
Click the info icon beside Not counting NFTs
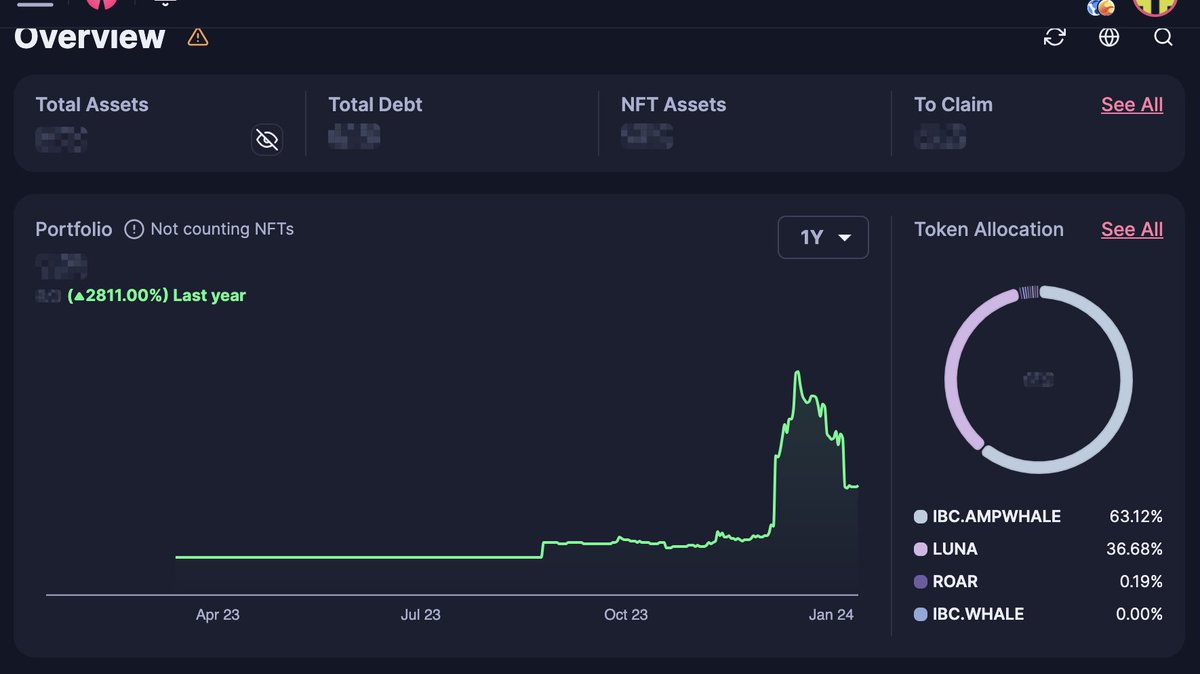pyautogui.click(x=134, y=229)
